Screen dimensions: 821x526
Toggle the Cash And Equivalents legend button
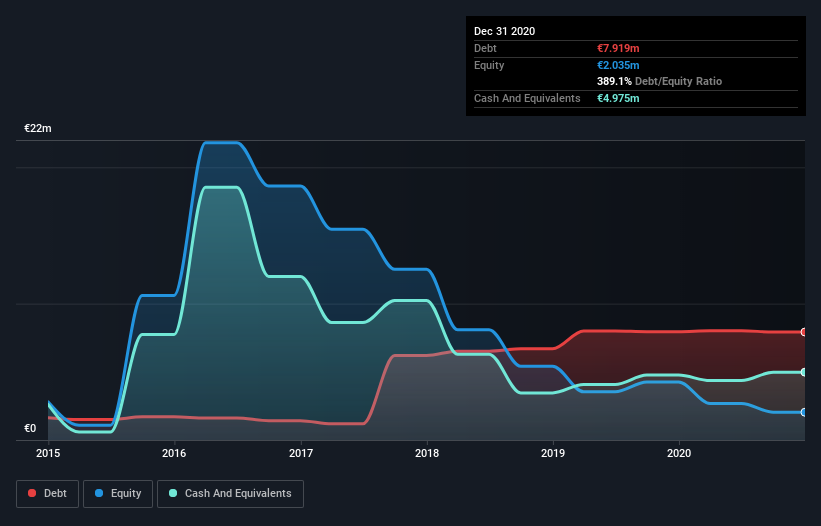click(230, 494)
